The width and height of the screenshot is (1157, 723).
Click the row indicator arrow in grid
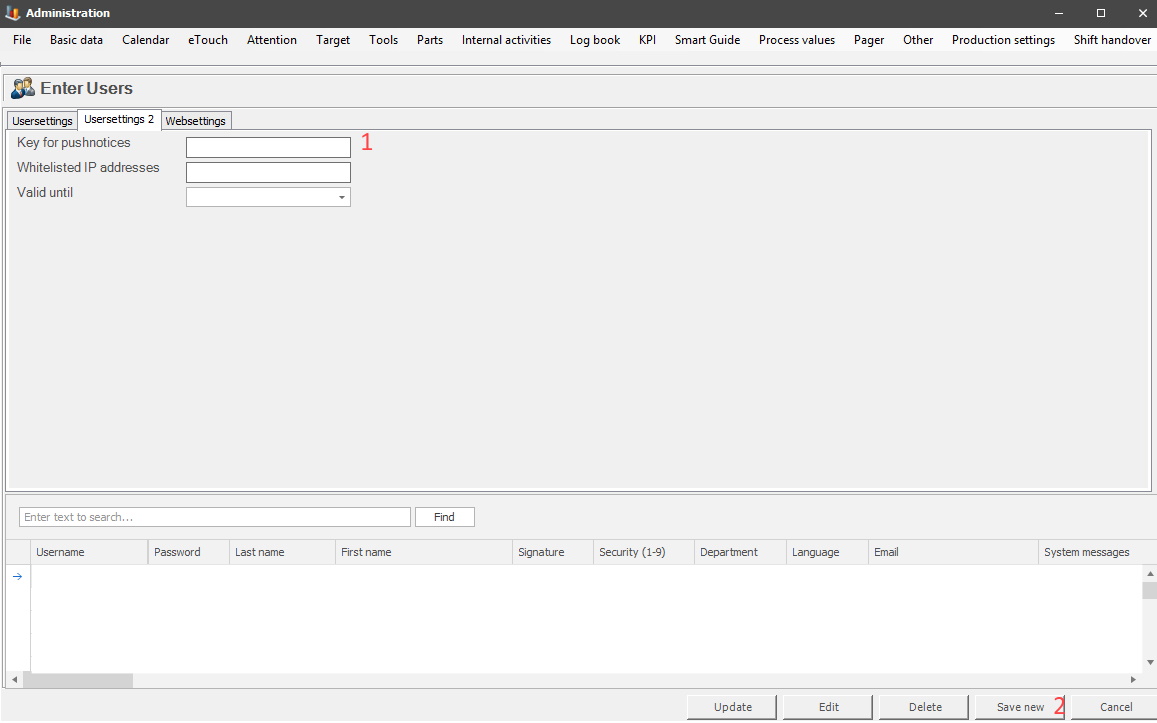18,576
